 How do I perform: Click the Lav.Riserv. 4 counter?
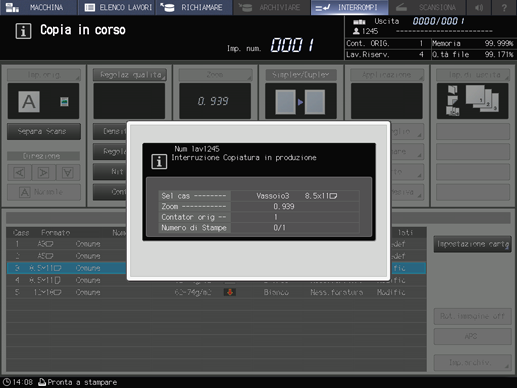[x=387, y=55]
